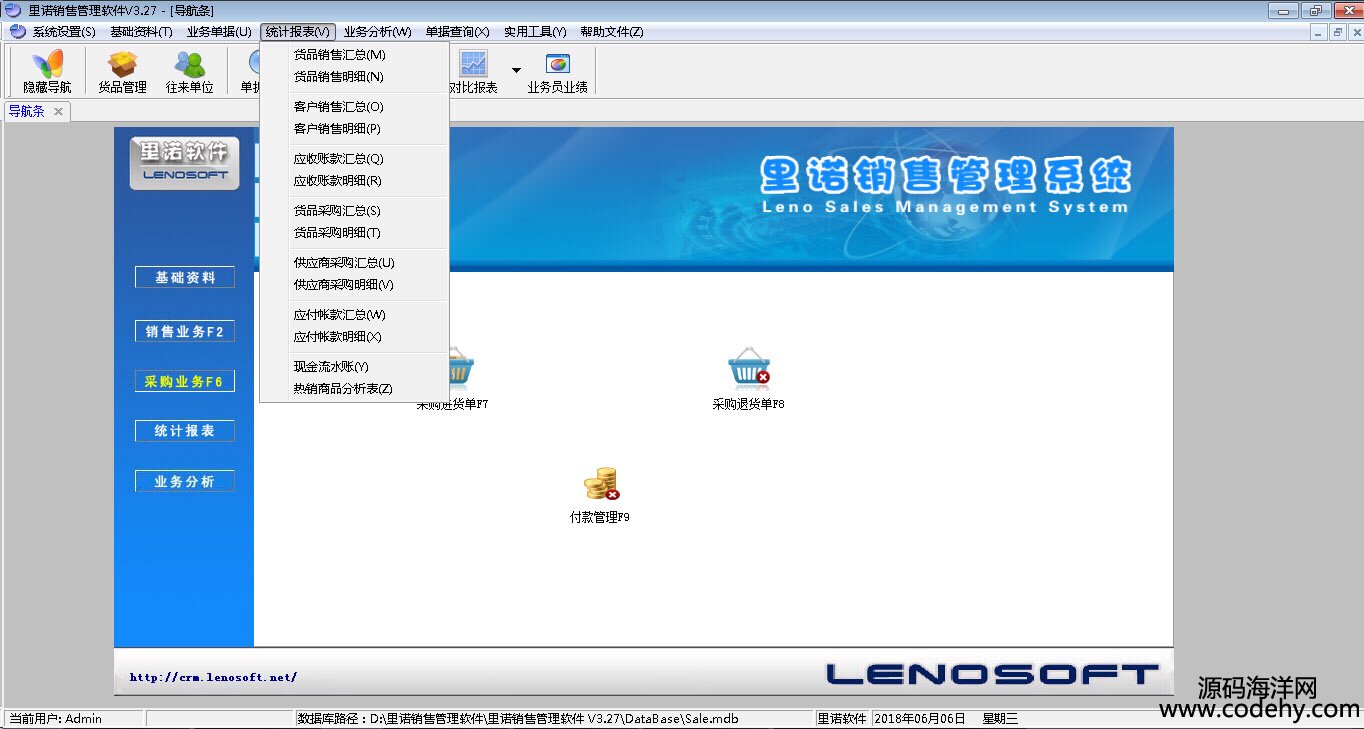Click the 里诺软件 LENOSOFT logo
Screen dimensions: 1364x729
[185, 162]
